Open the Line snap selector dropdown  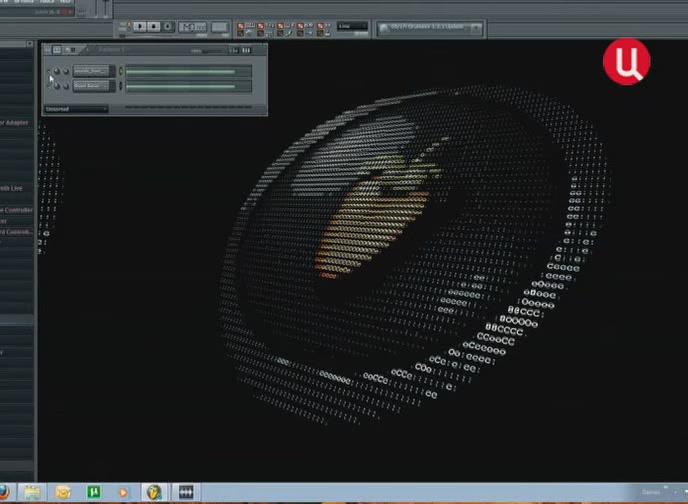(x=352, y=26)
